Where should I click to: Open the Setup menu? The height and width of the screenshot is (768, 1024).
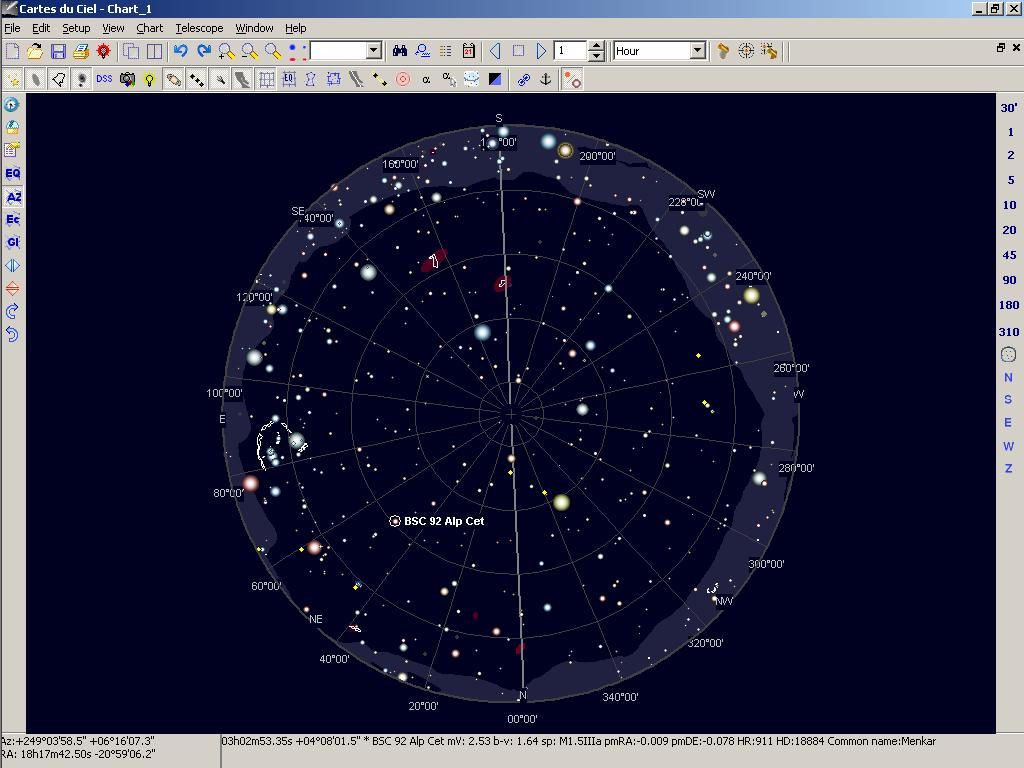pos(75,28)
